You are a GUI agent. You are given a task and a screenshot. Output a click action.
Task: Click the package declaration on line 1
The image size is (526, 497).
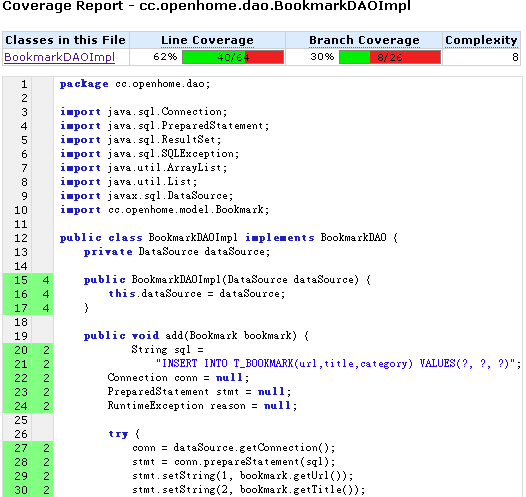[x=135, y=84]
